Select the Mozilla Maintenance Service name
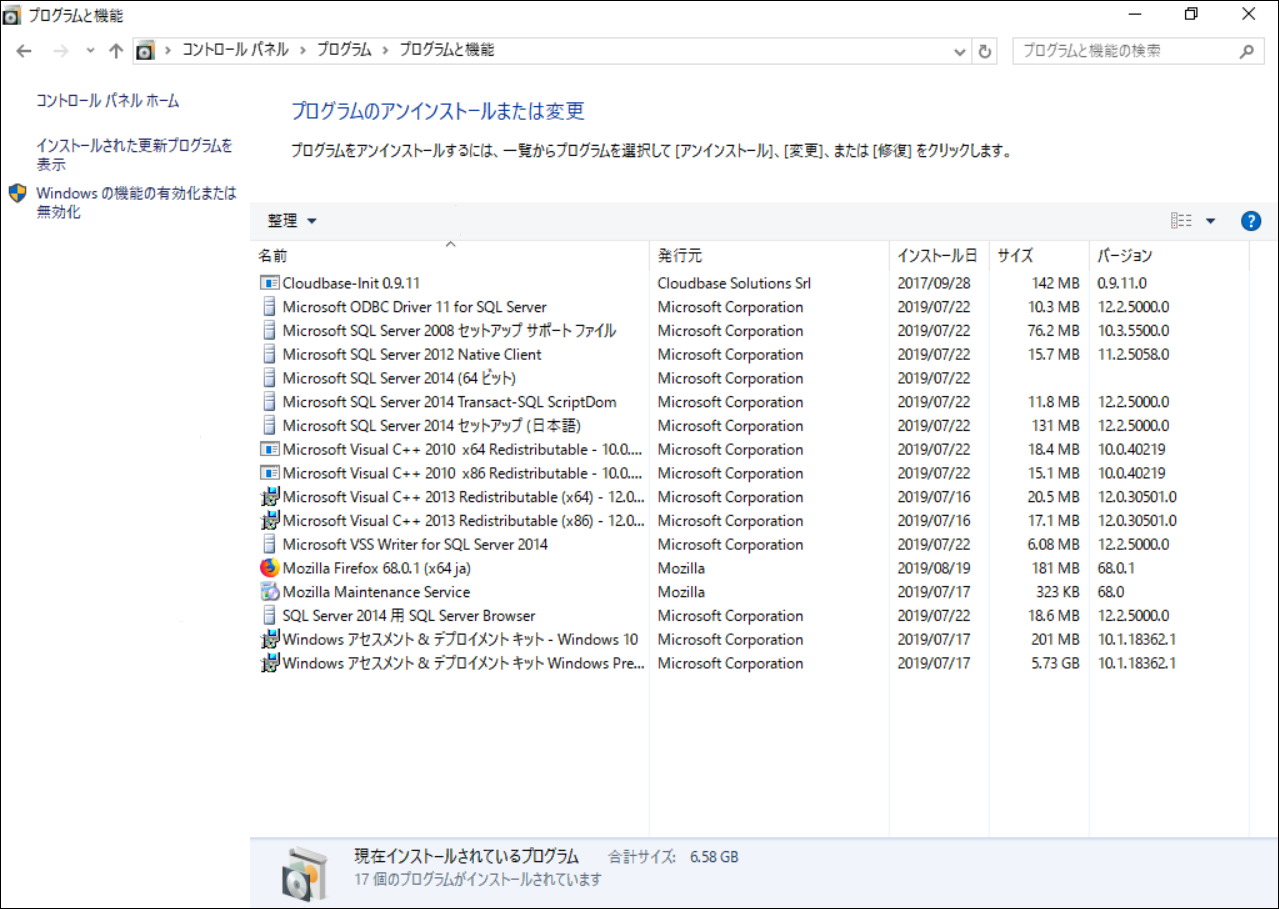 tap(376, 592)
